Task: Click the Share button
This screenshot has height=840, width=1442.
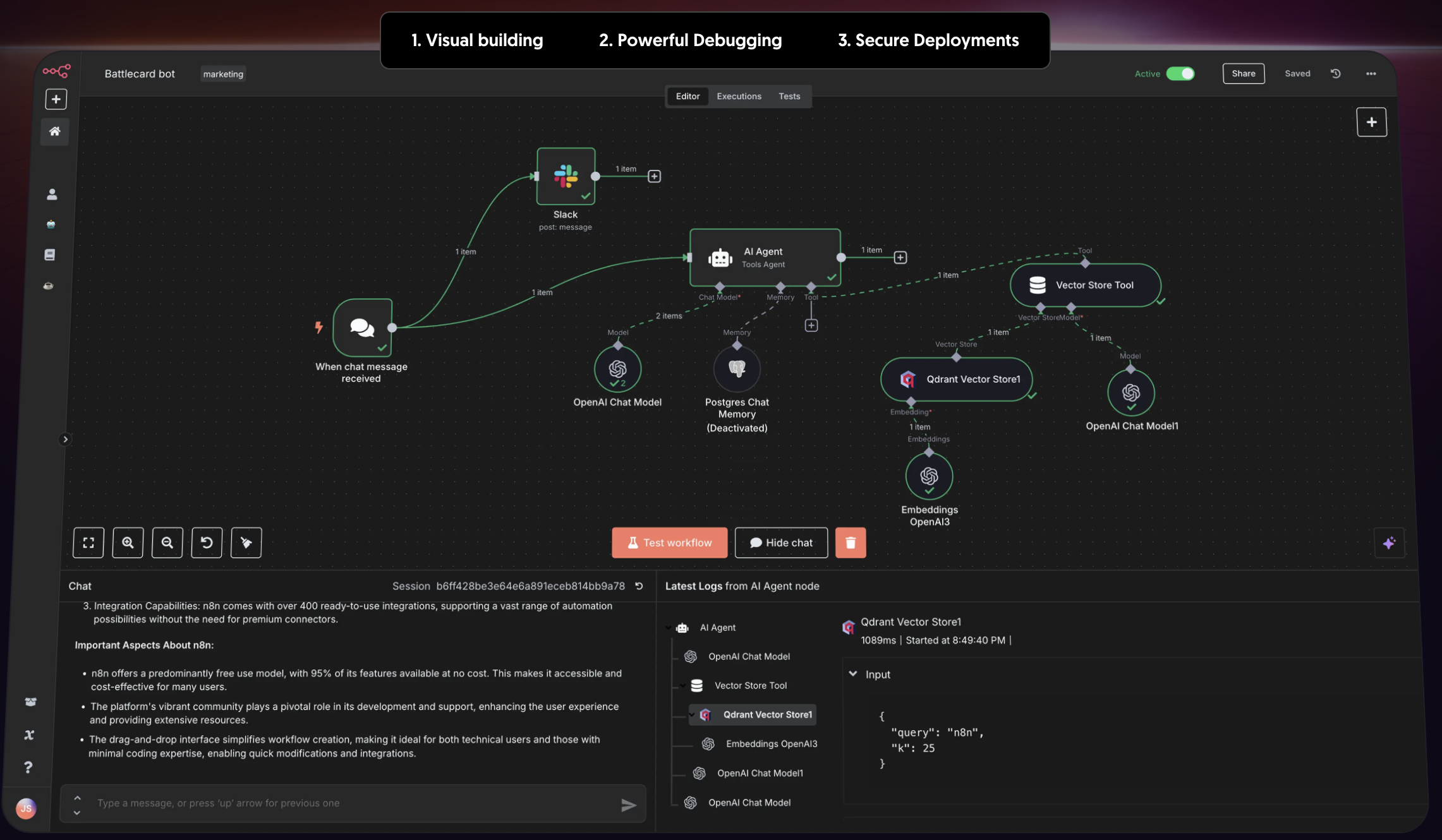Action: 1243,73
